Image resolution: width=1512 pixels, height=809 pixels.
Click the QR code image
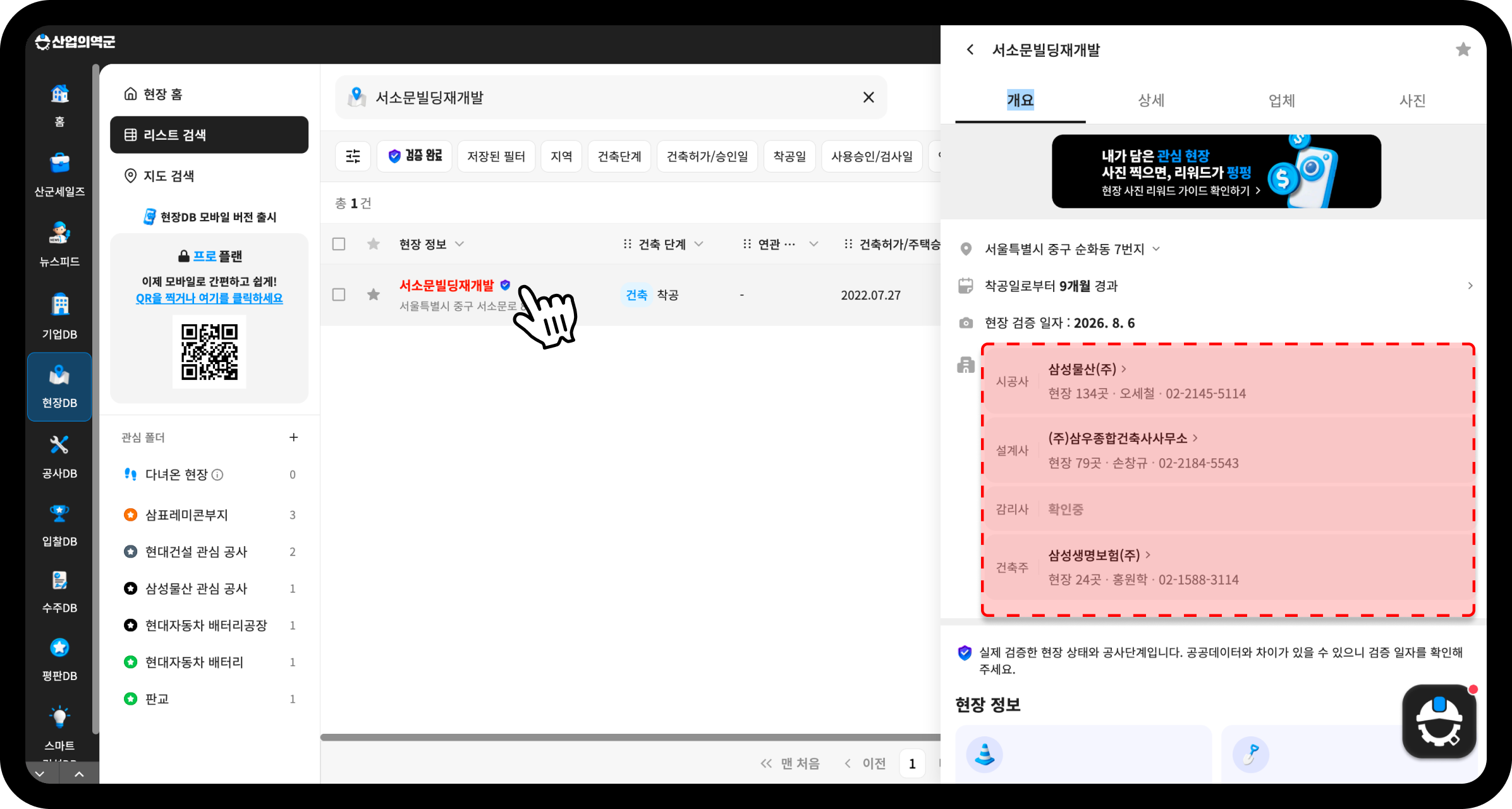(x=209, y=351)
